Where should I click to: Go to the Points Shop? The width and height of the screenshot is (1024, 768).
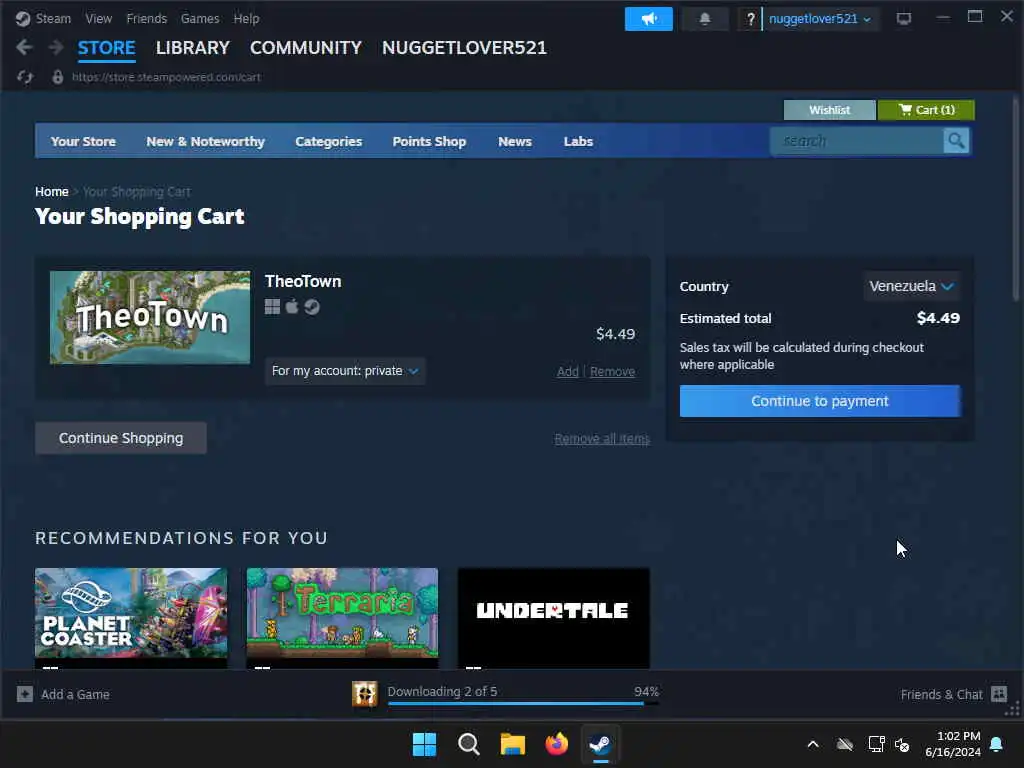(429, 141)
